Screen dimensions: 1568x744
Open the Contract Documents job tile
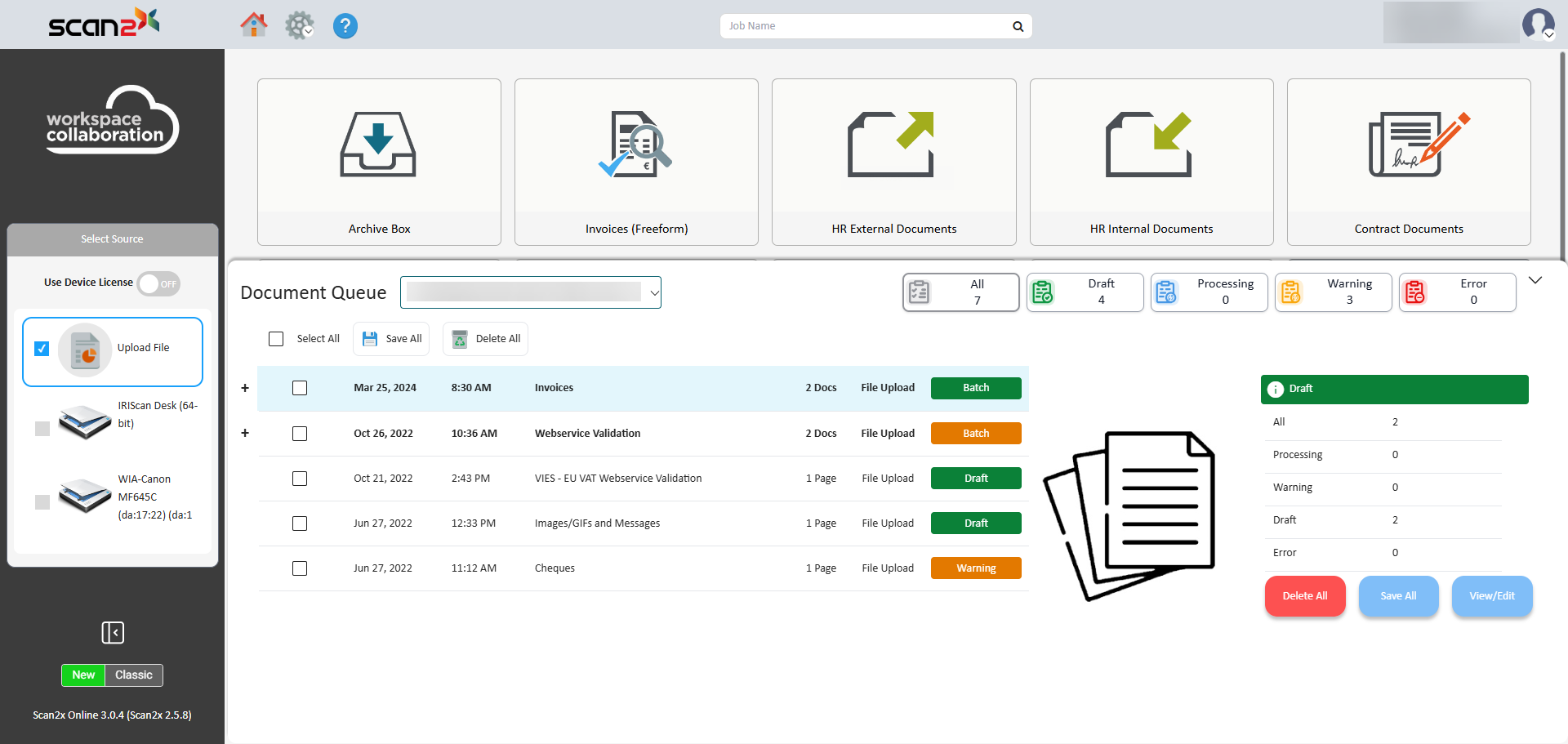click(x=1408, y=162)
